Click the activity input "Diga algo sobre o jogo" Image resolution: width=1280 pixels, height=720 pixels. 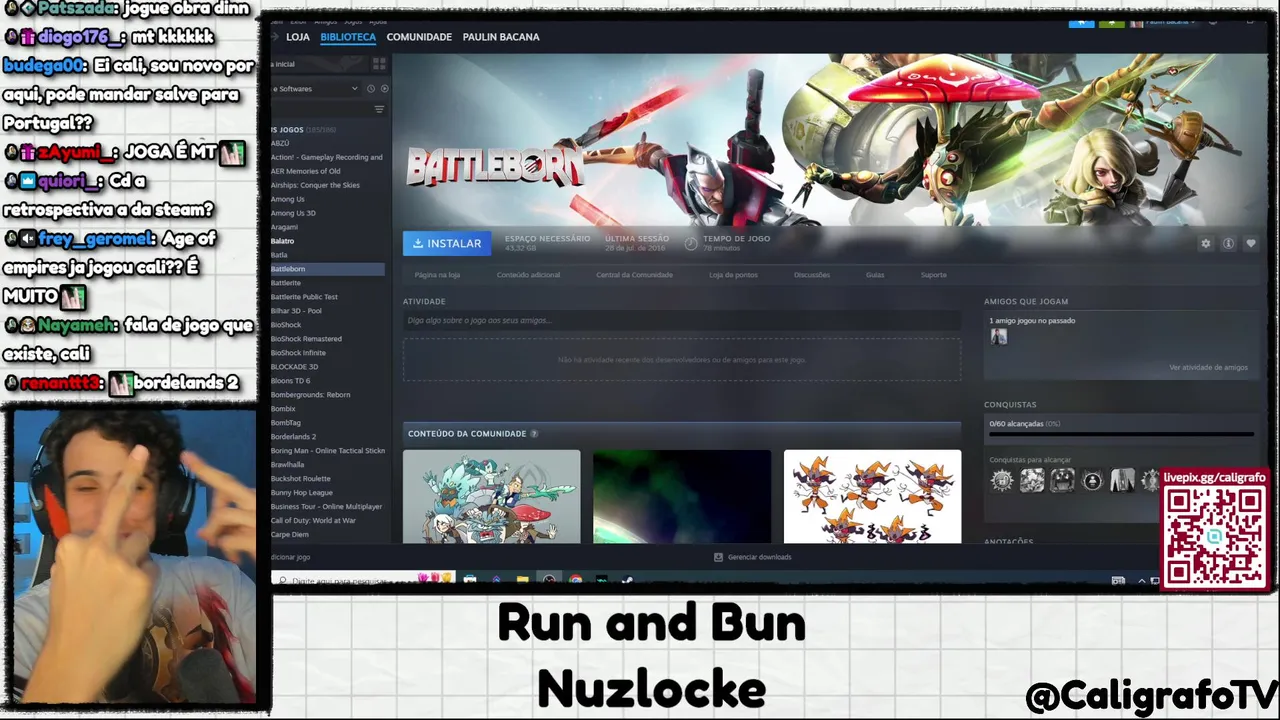[682, 320]
